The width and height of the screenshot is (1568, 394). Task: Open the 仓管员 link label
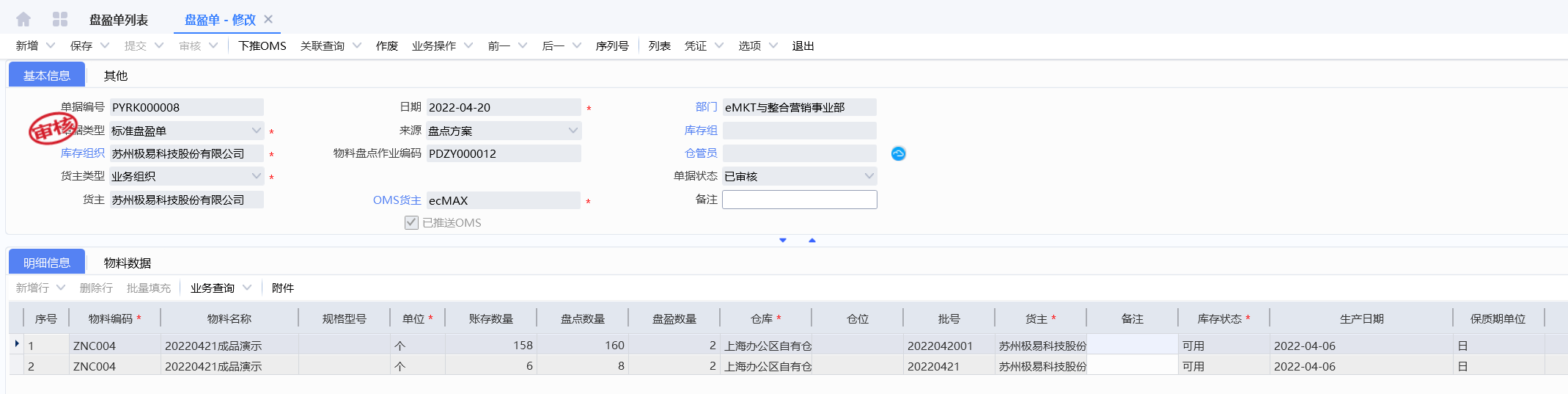(701, 153)
